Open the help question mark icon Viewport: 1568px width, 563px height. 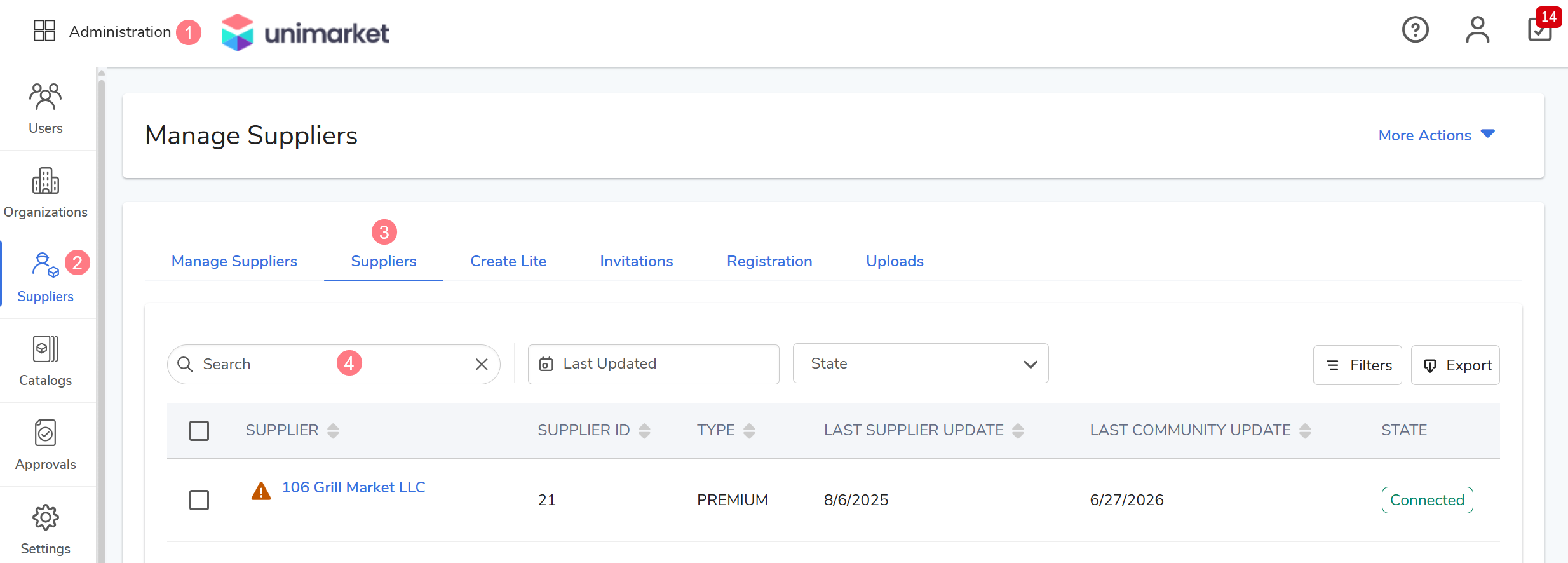point(1415,30)
